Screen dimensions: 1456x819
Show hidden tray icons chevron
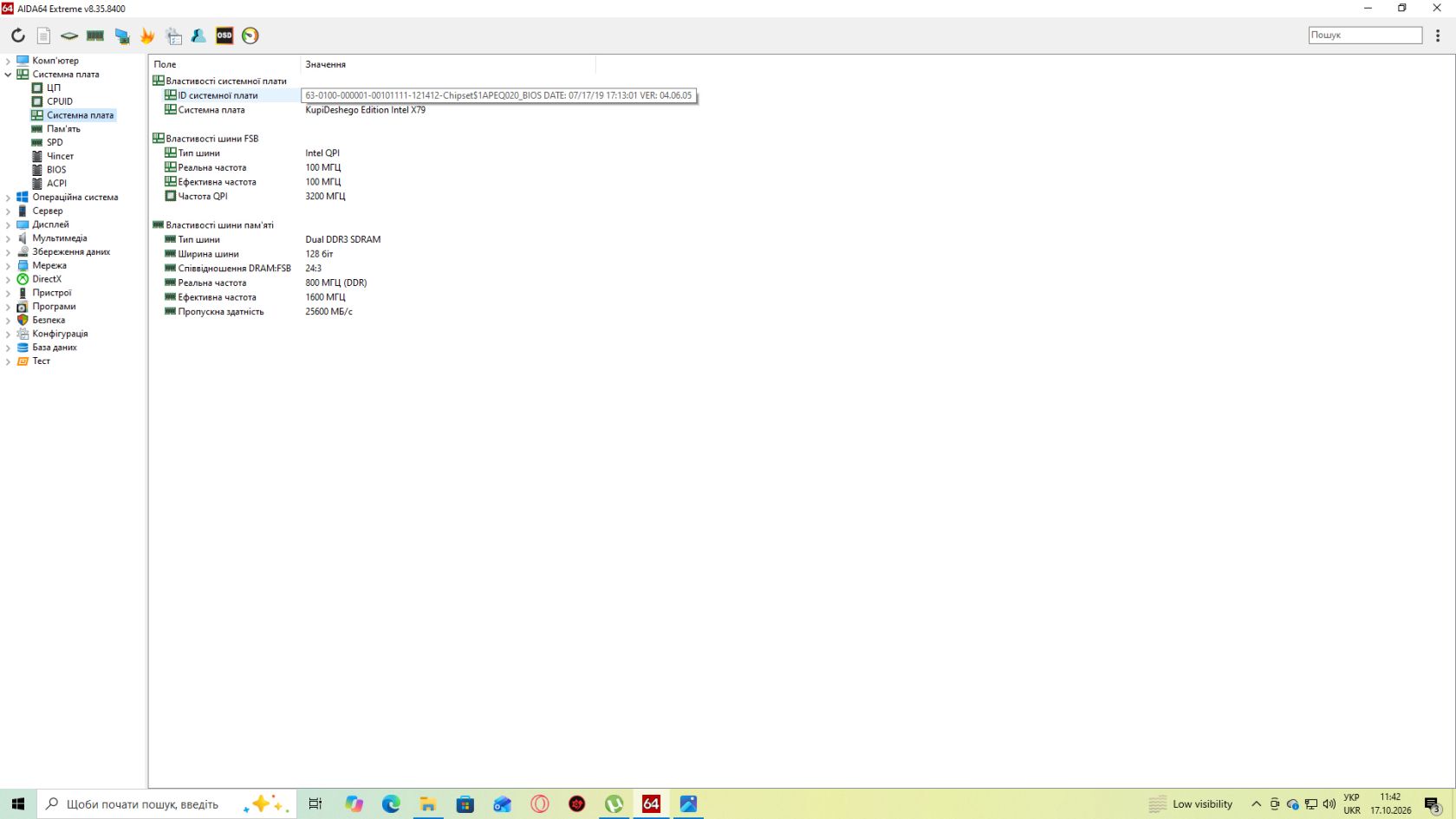pos(1256,804)
